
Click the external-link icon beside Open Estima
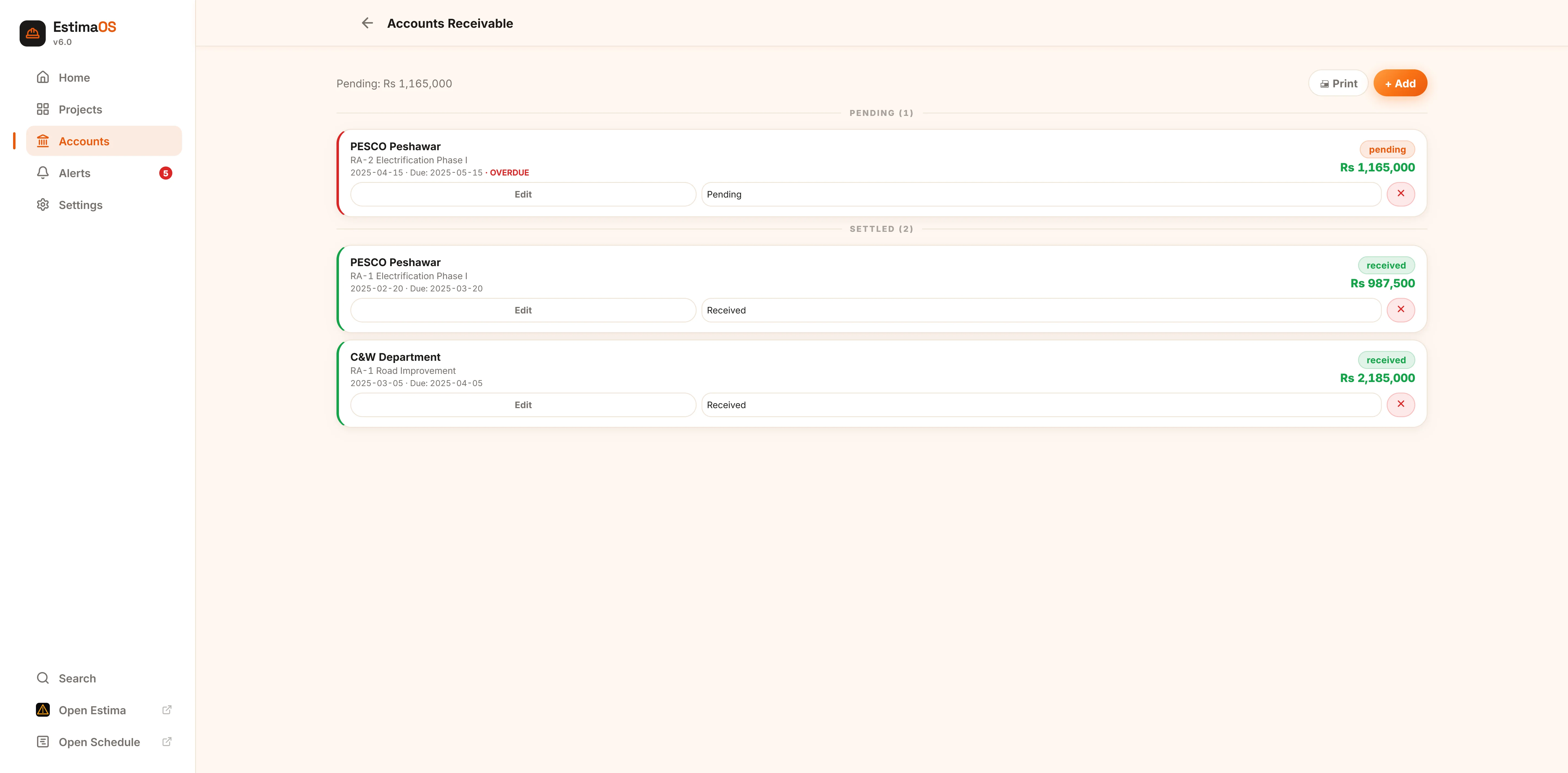[x=167, y=710]
